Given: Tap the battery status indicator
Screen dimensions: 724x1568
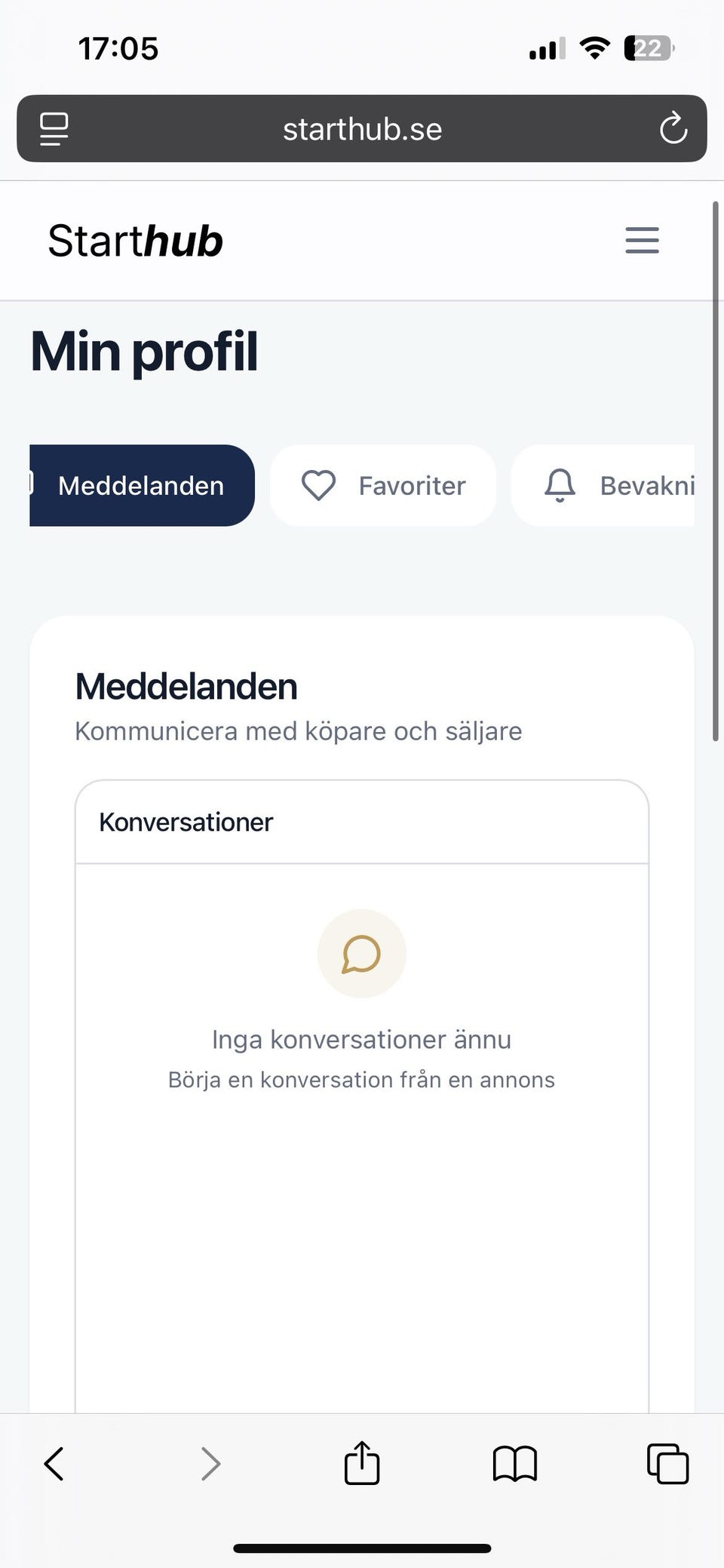Looking at the screenshot, I should point(649,49).
